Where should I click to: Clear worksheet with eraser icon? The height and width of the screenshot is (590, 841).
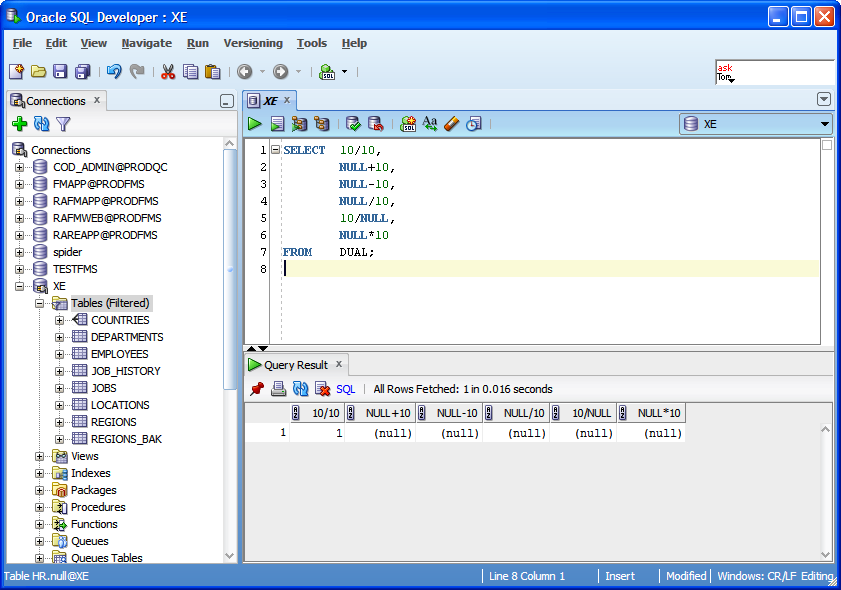tap(452, 124)
